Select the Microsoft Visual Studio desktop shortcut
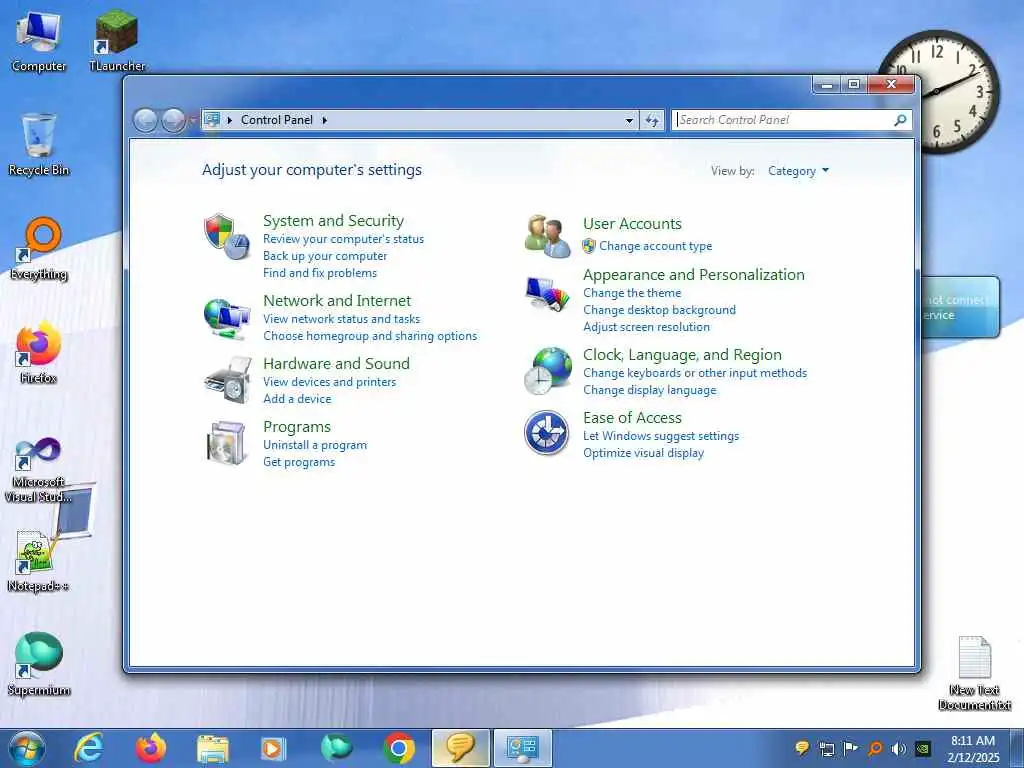Image resolution: width=1024 pixels, height=768 pixels. [x=39, y=469]
